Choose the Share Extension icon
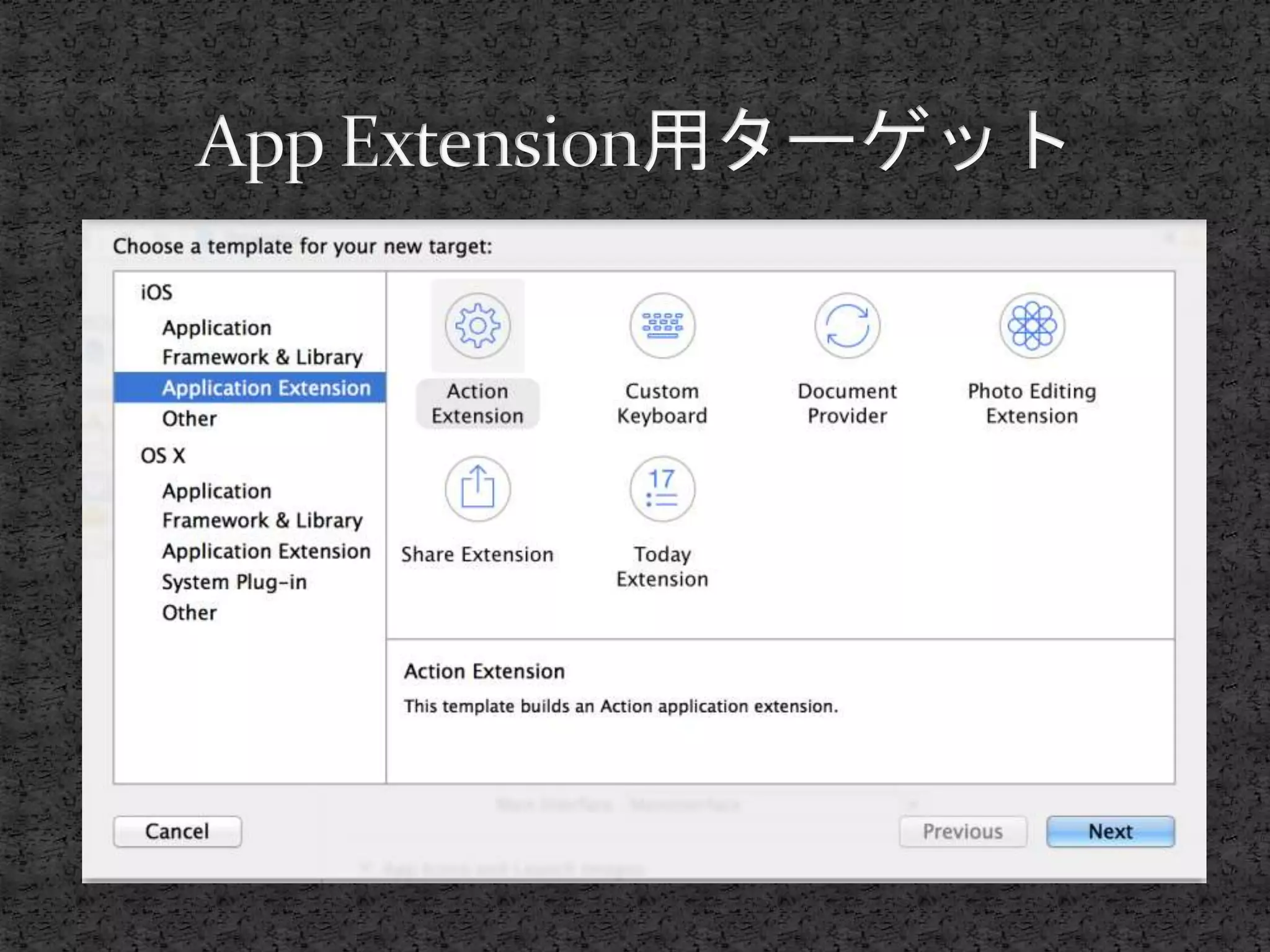The width and height of the screenshot is (1270, 952). 477,489
